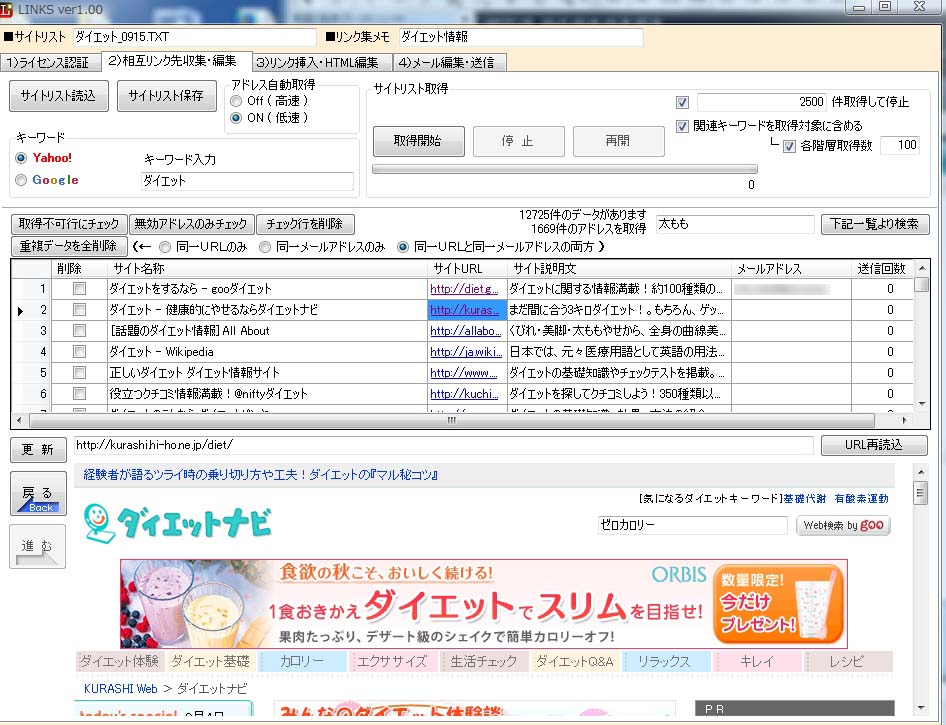Click the 再開 button

pos(618,141)
